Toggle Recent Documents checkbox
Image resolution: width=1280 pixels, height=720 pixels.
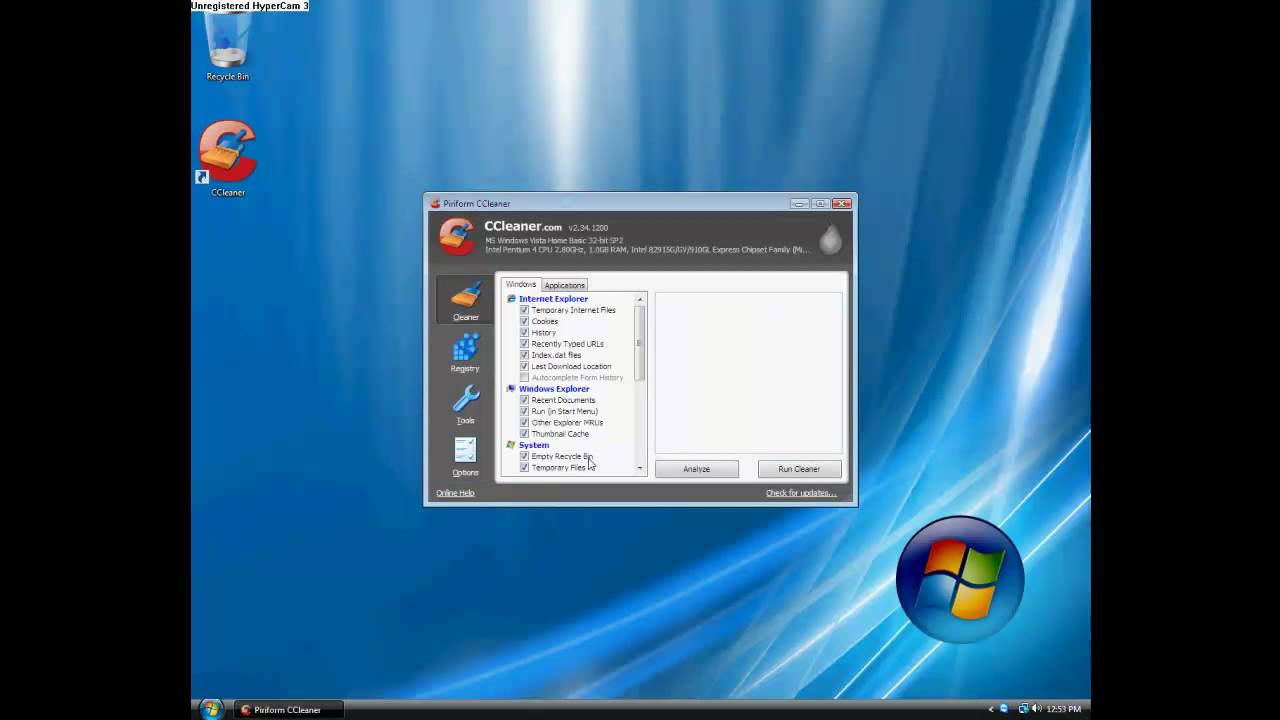(524, 400)
